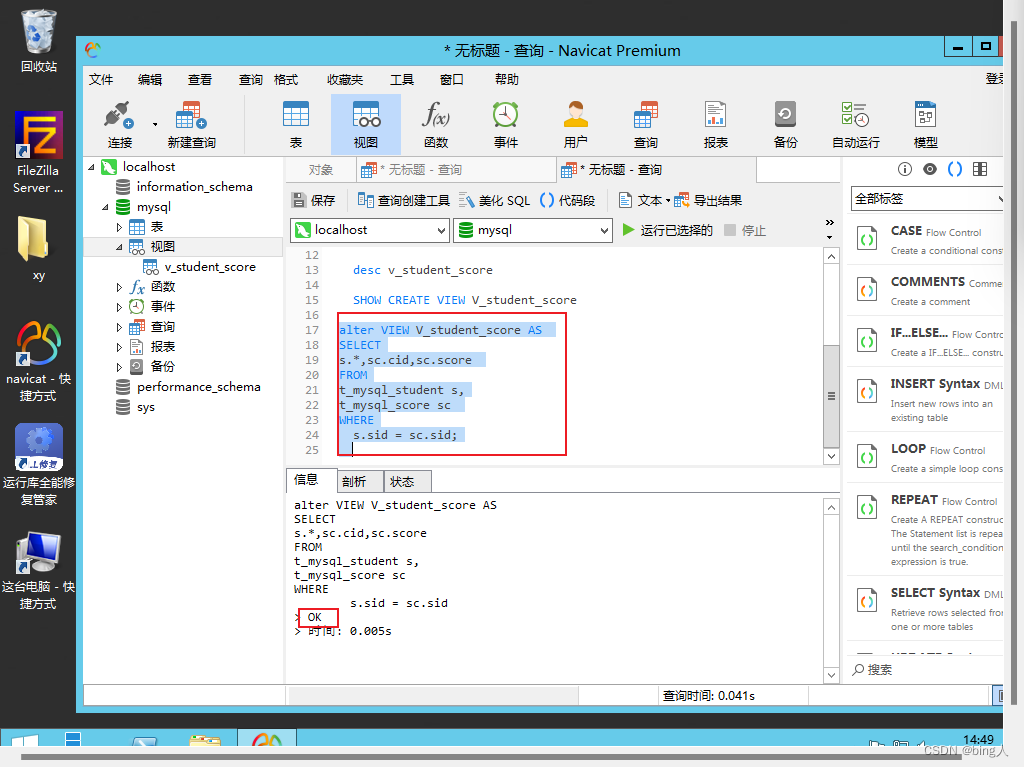Create a new query with 新建查询
This screenshot has width=1024, height=767.
pos(191,124)
